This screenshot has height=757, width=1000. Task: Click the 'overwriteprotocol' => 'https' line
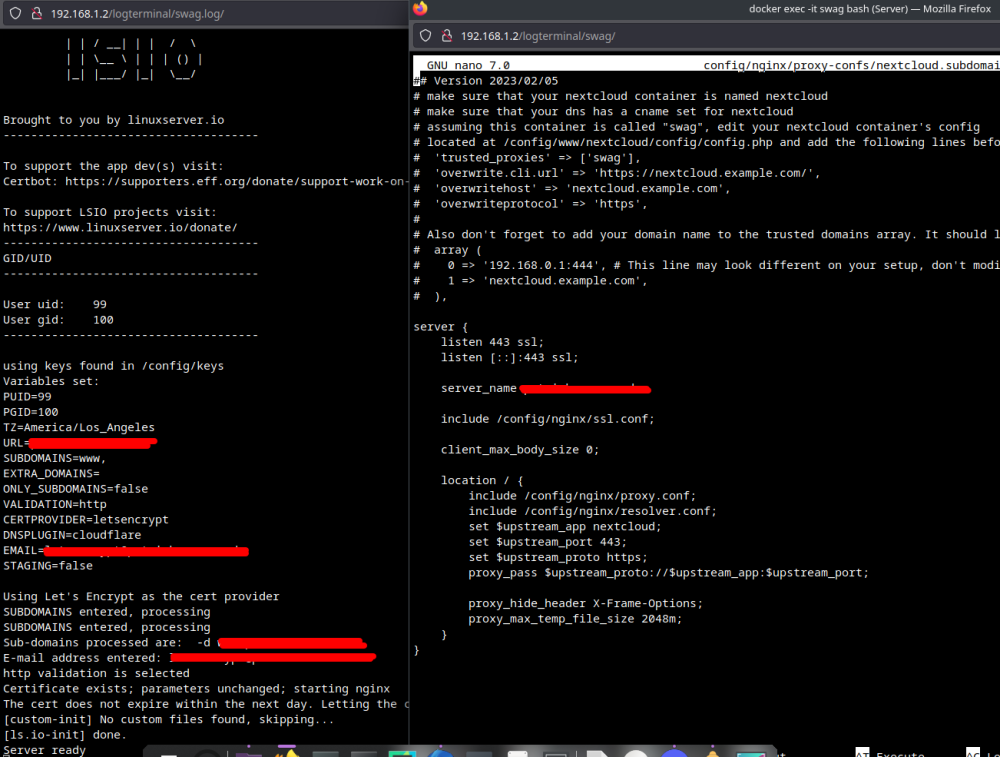coord(531,203)
